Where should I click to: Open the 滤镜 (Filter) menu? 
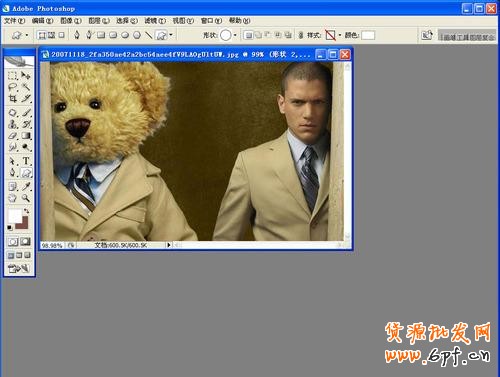(x=155, y=21)
